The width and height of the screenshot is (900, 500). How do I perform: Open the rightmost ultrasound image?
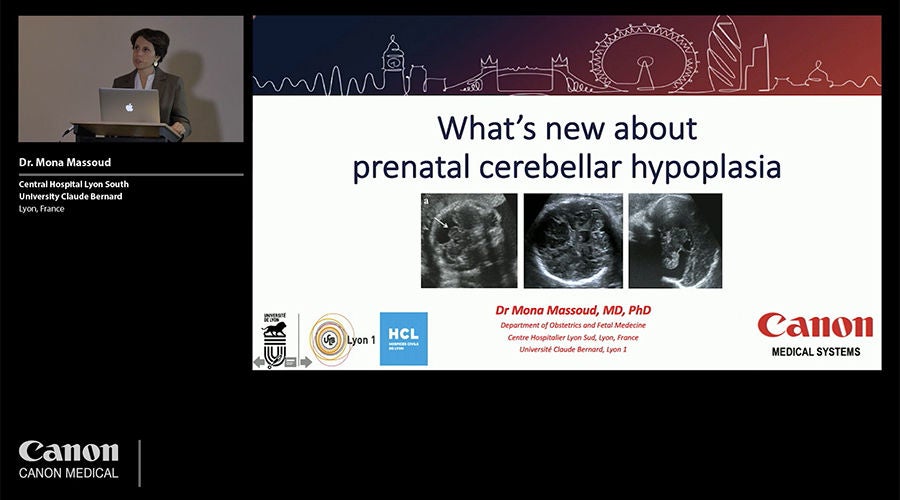pos(676,241)
